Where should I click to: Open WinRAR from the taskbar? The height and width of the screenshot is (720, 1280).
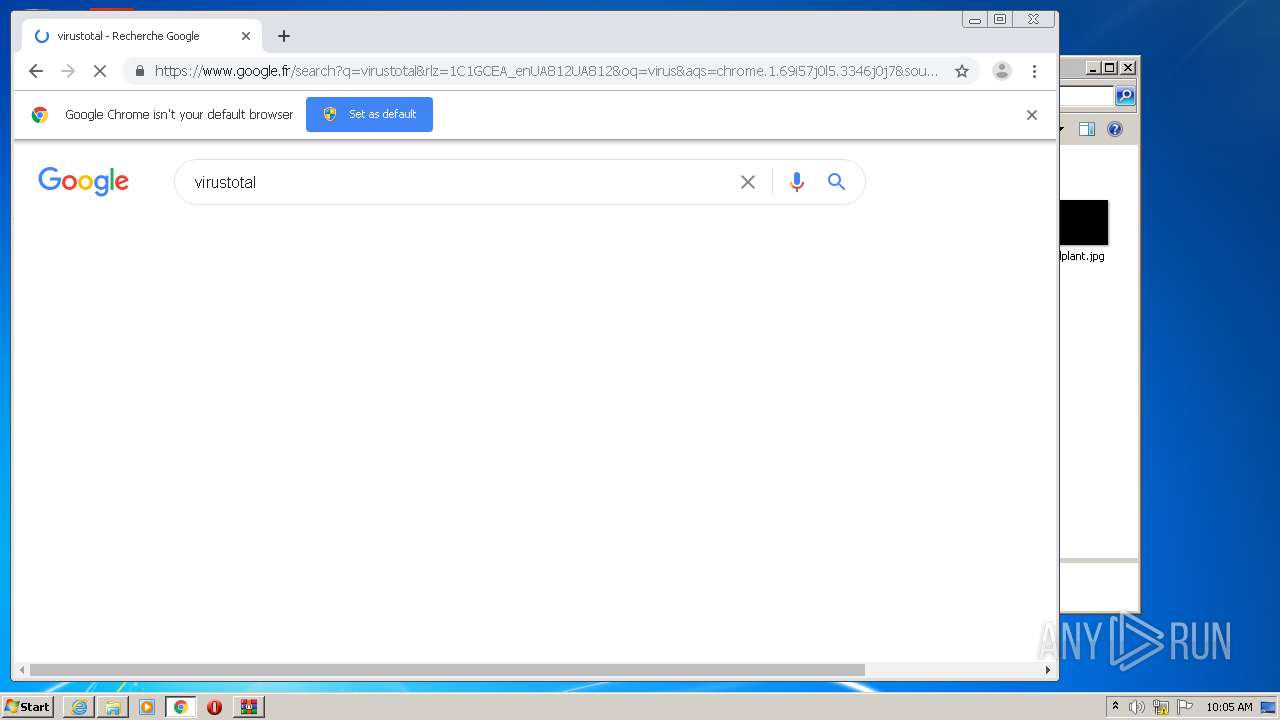[249, 707]
